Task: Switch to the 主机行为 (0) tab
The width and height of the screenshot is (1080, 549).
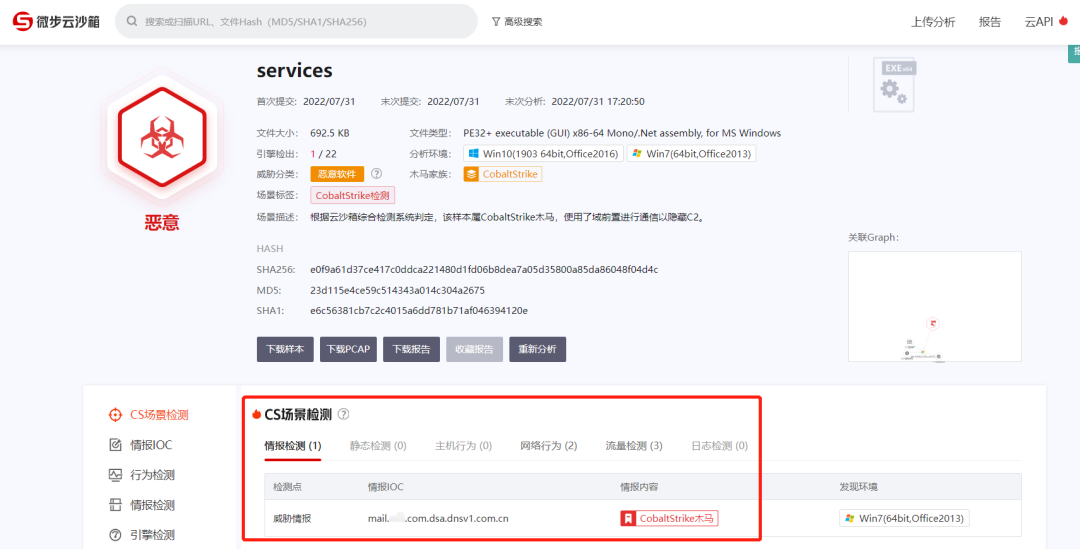Action: [464, 446]
